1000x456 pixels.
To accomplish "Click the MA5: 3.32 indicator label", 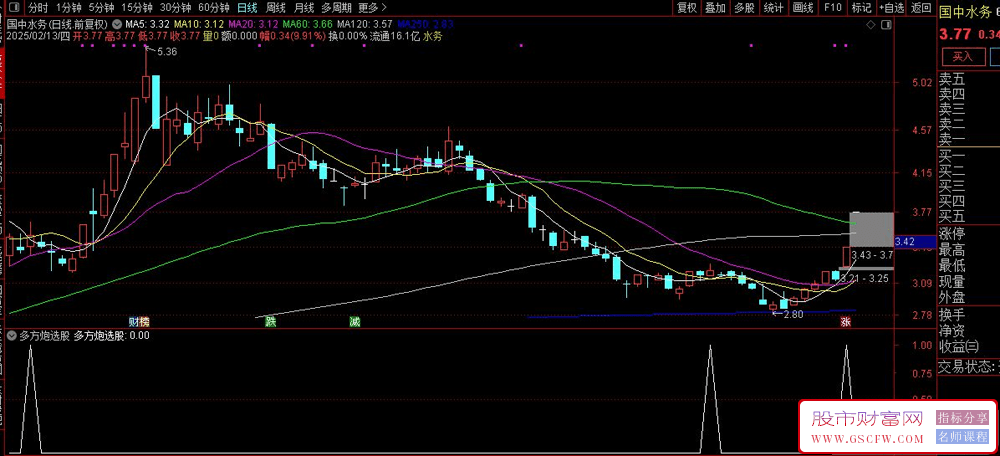I will (149, 25).
